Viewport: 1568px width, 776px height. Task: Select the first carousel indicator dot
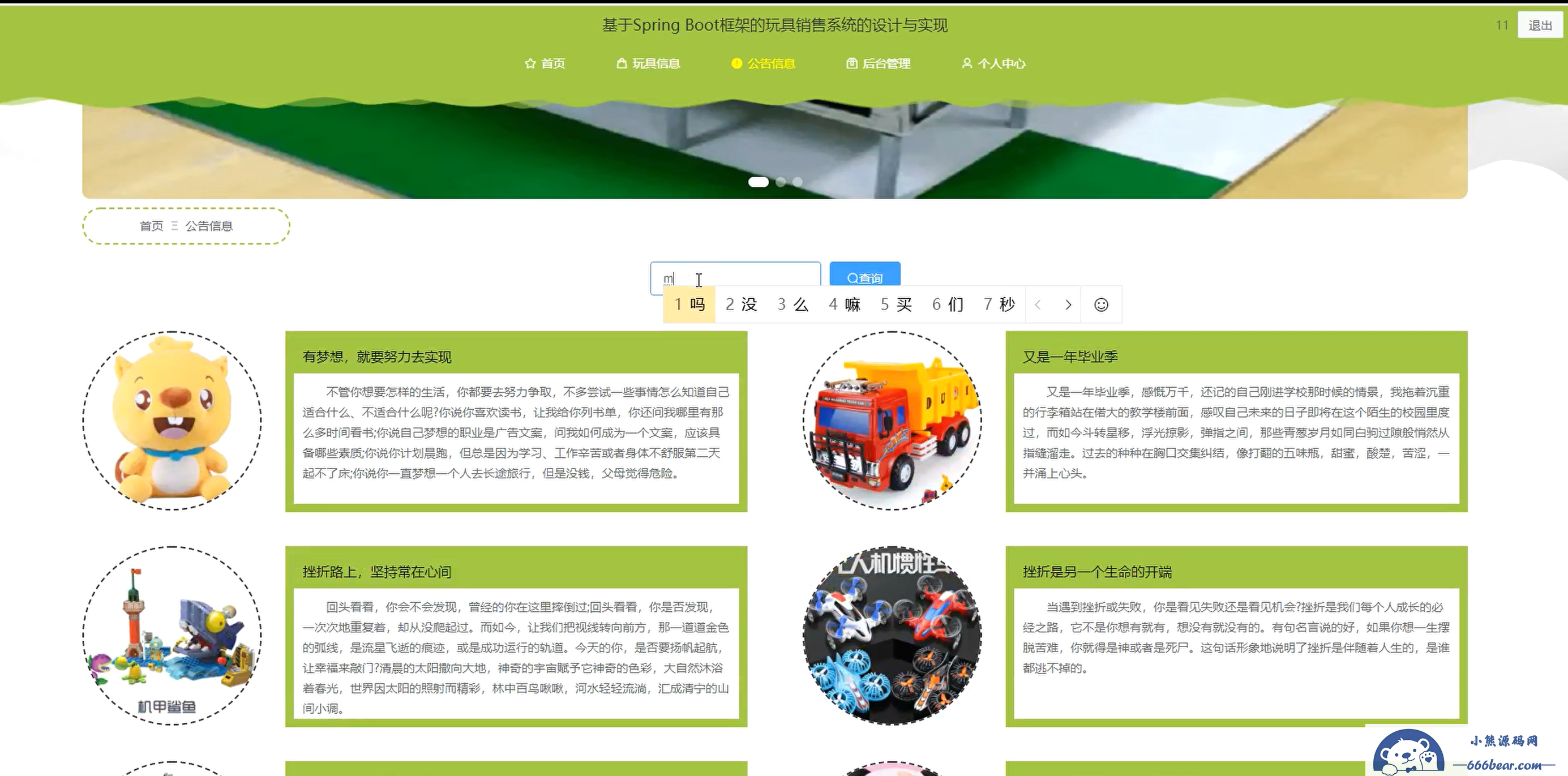[759, 182]
